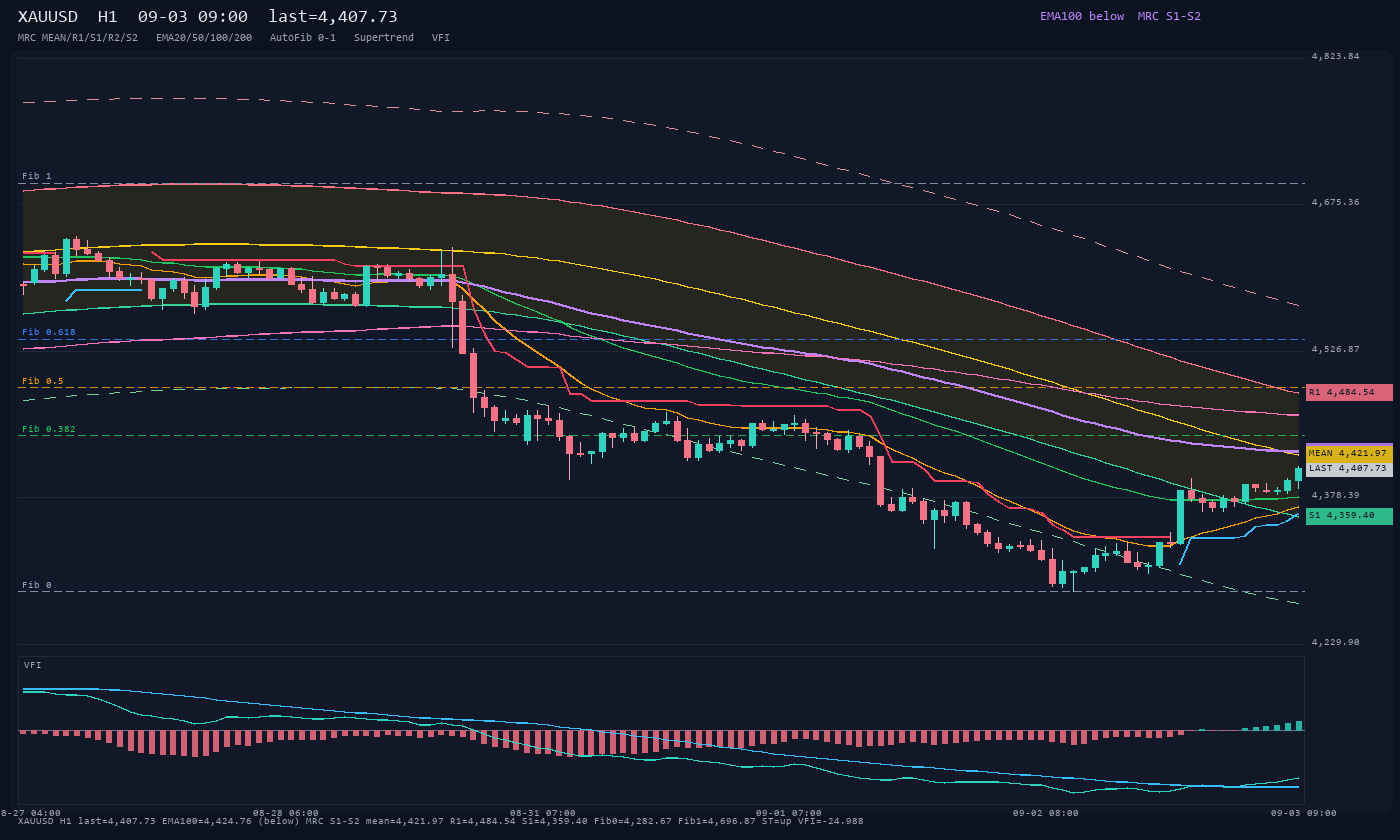This screenshot has height=840, width=1400.
Task: Click the Fib 0 level label
Action: pos(37,585)
